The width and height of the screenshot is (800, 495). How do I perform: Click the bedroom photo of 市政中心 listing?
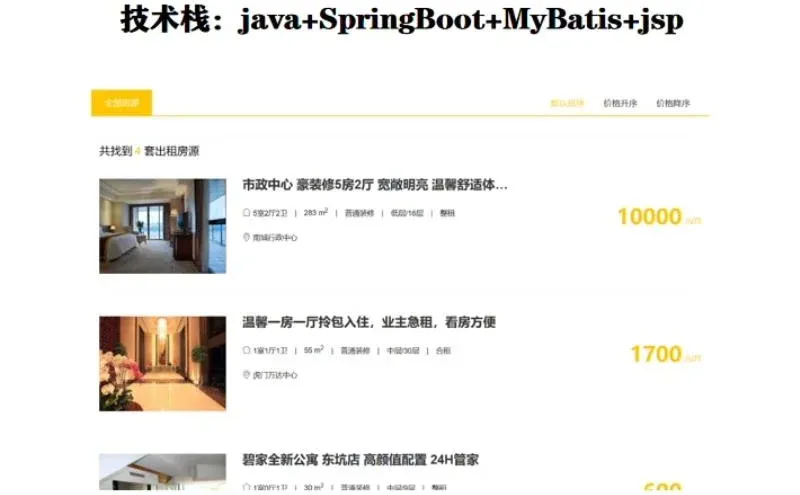tap(163, 226)
